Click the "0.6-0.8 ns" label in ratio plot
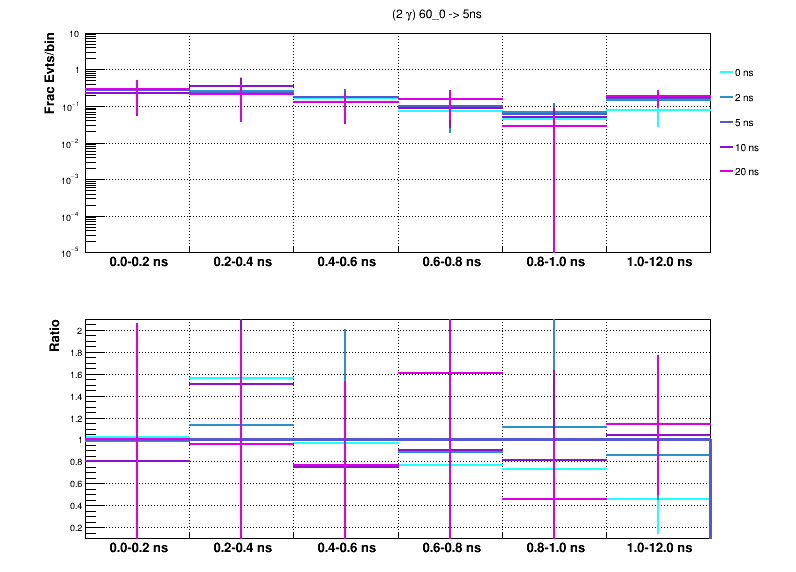This screenshot has width=796, height=572. (x=450, y=549)
